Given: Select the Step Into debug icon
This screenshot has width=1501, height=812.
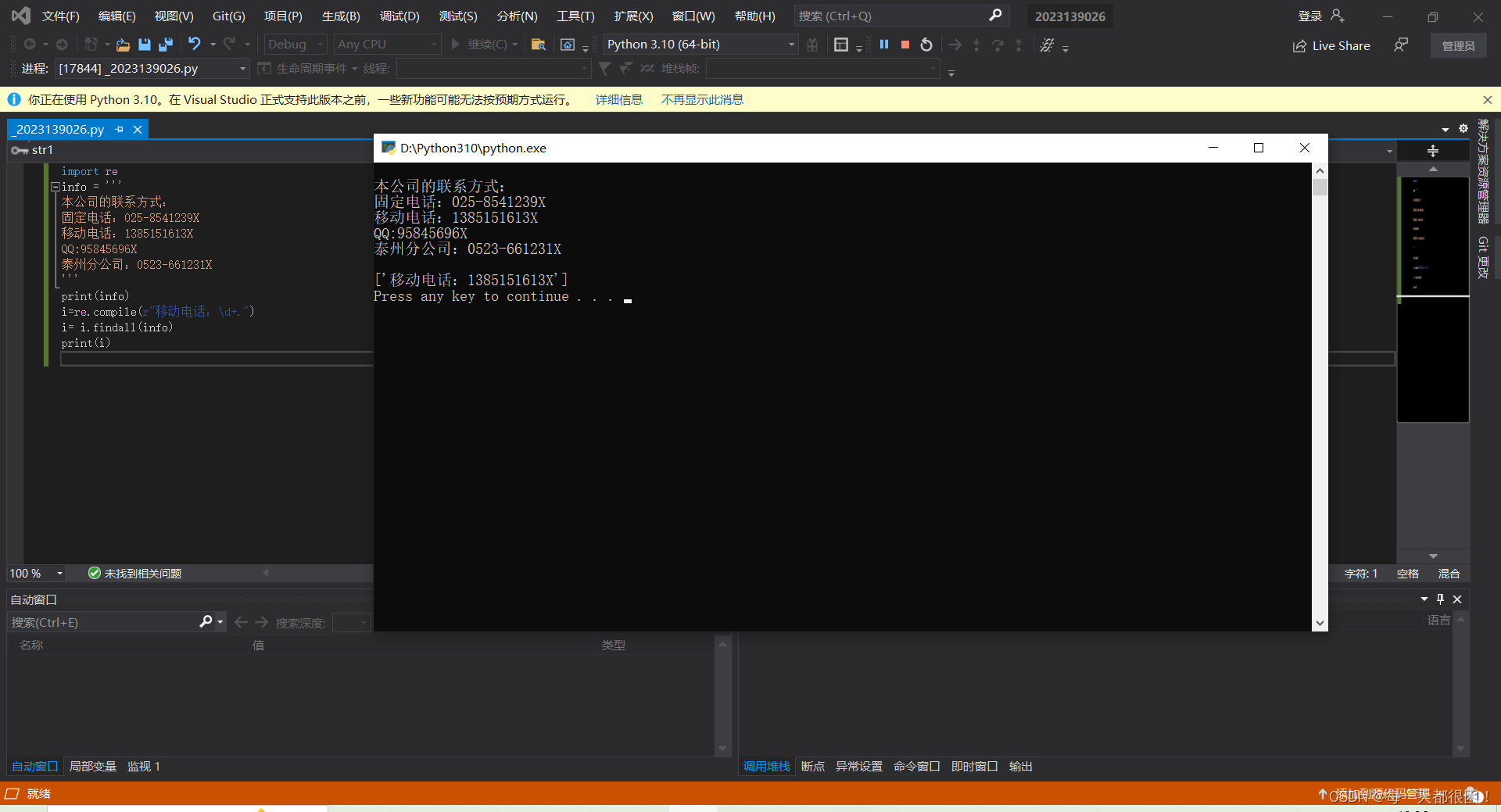Looking at the screenshot, I should (976, 45).
